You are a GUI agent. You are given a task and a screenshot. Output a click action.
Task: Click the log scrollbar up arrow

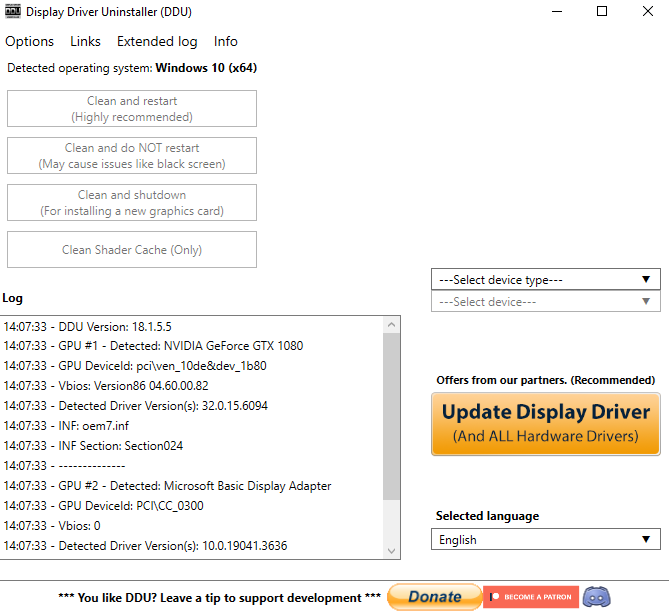pyautogui.click(x=391, y=325)
